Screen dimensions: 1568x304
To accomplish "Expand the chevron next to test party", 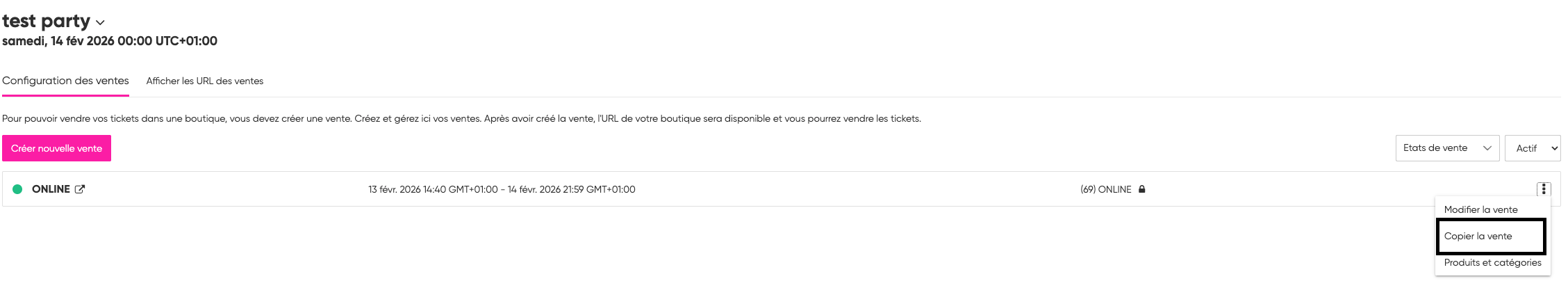I will pos(100,23).
